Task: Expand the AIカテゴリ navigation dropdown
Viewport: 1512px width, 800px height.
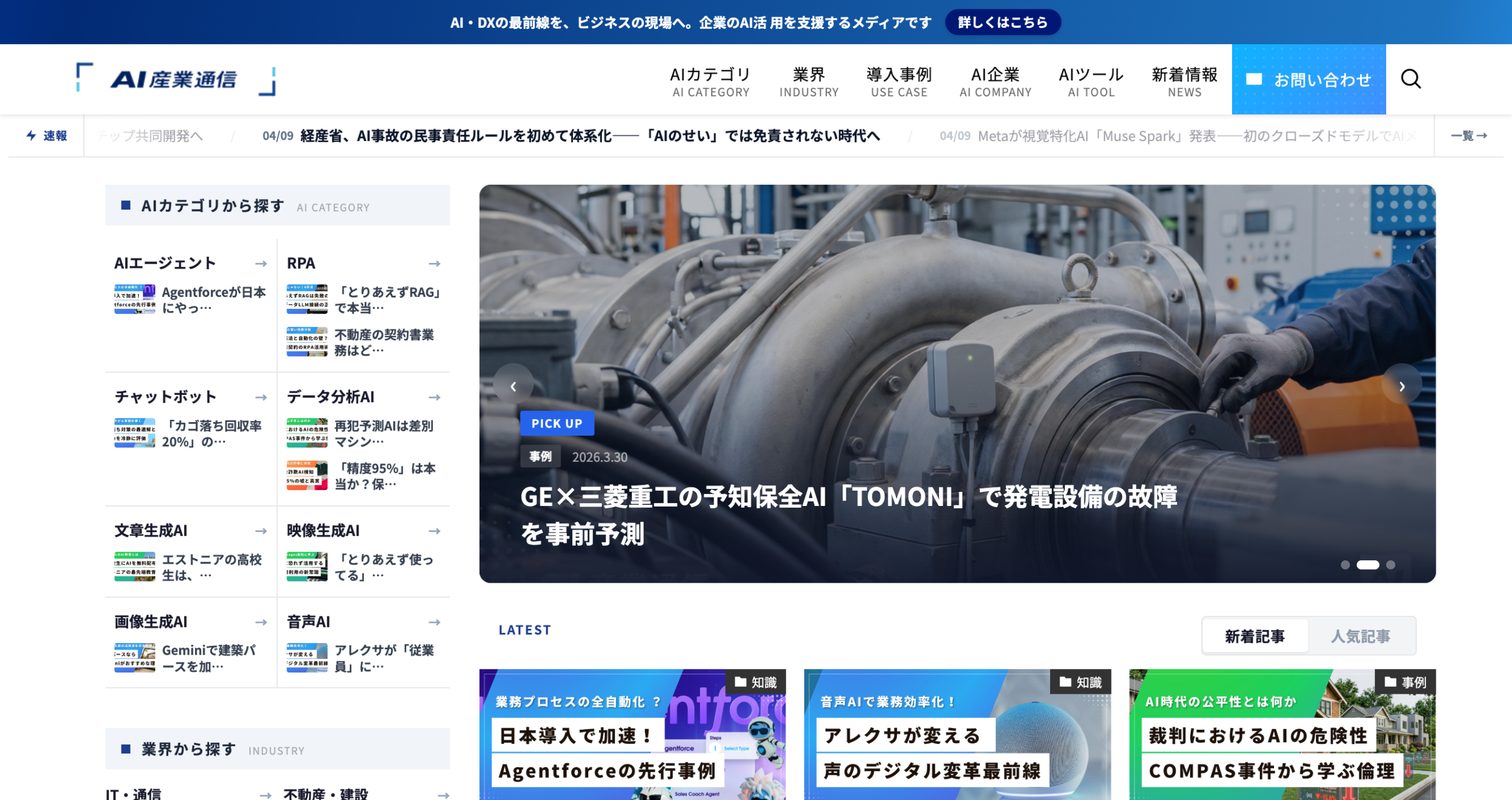Action: [709, 80]
